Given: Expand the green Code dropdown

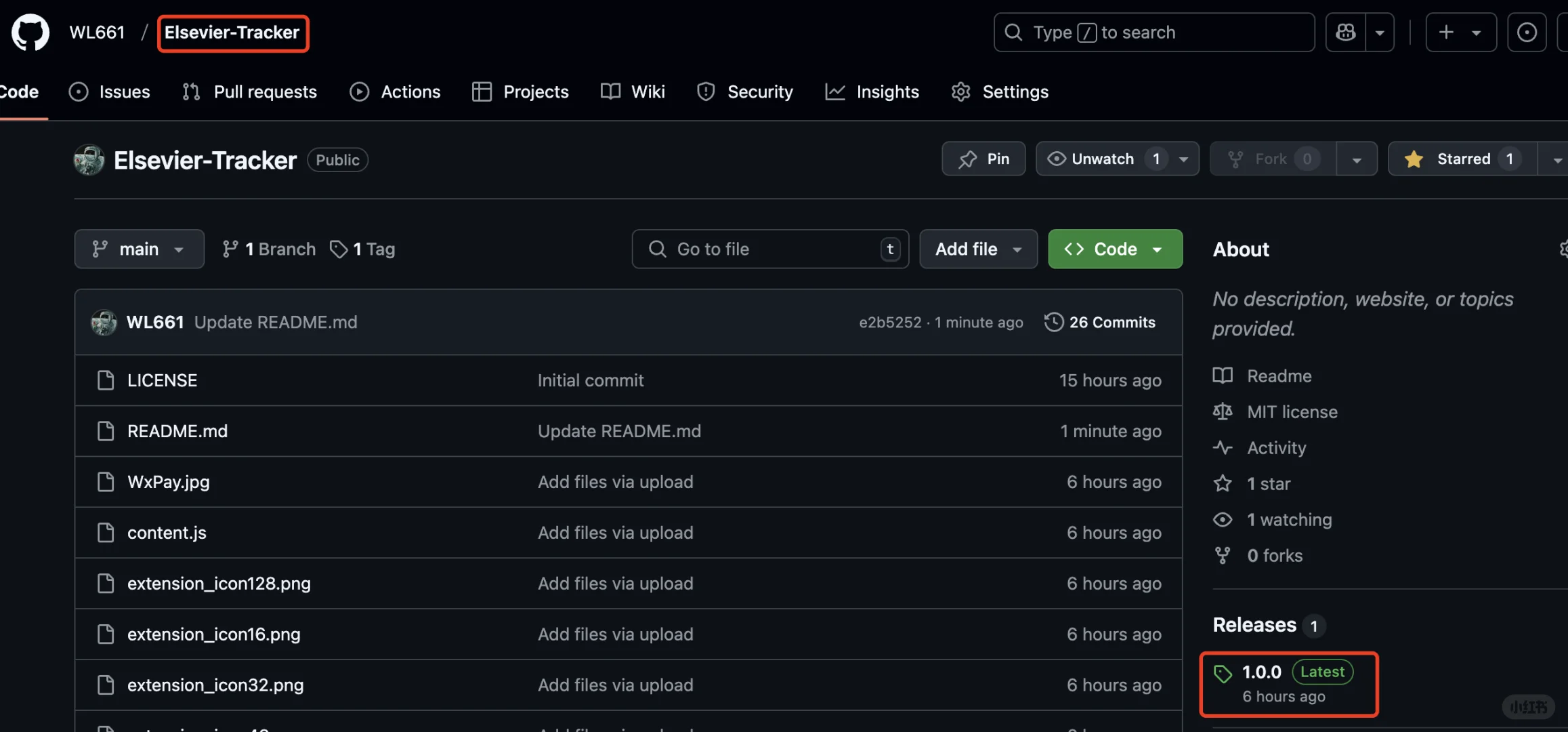Looking at the screenshot, I should tap(1115, 249).
